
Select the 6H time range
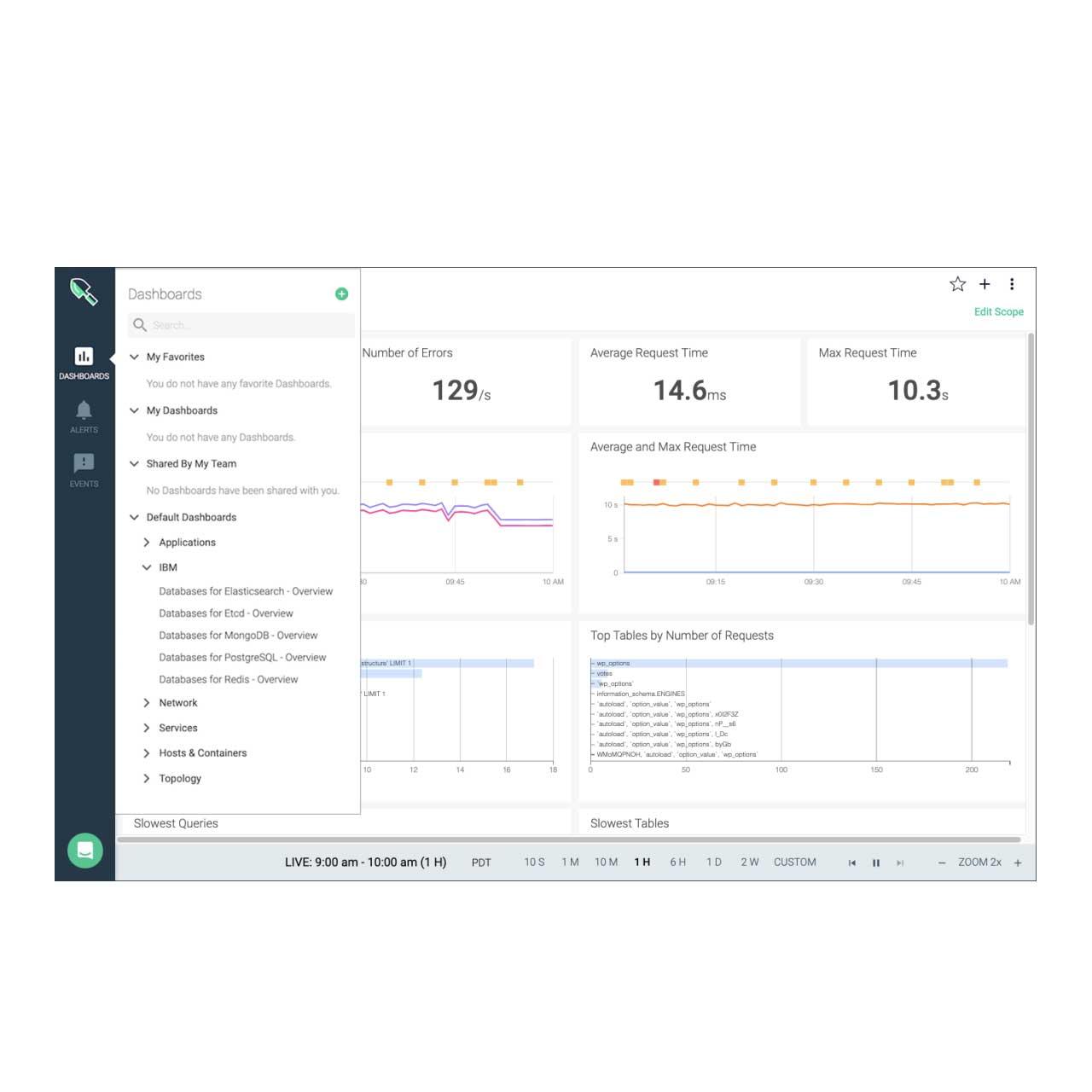pos(678,863)
